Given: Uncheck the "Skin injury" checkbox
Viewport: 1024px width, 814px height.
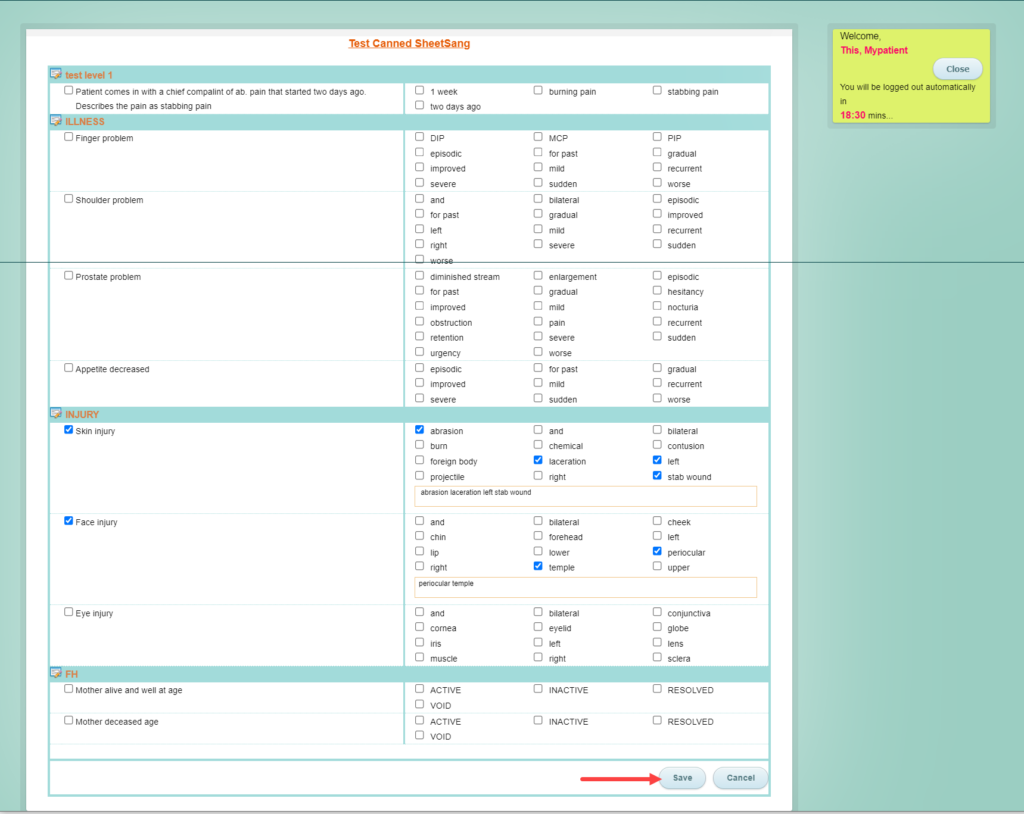Looking at the screenshot, I should 68,430.
